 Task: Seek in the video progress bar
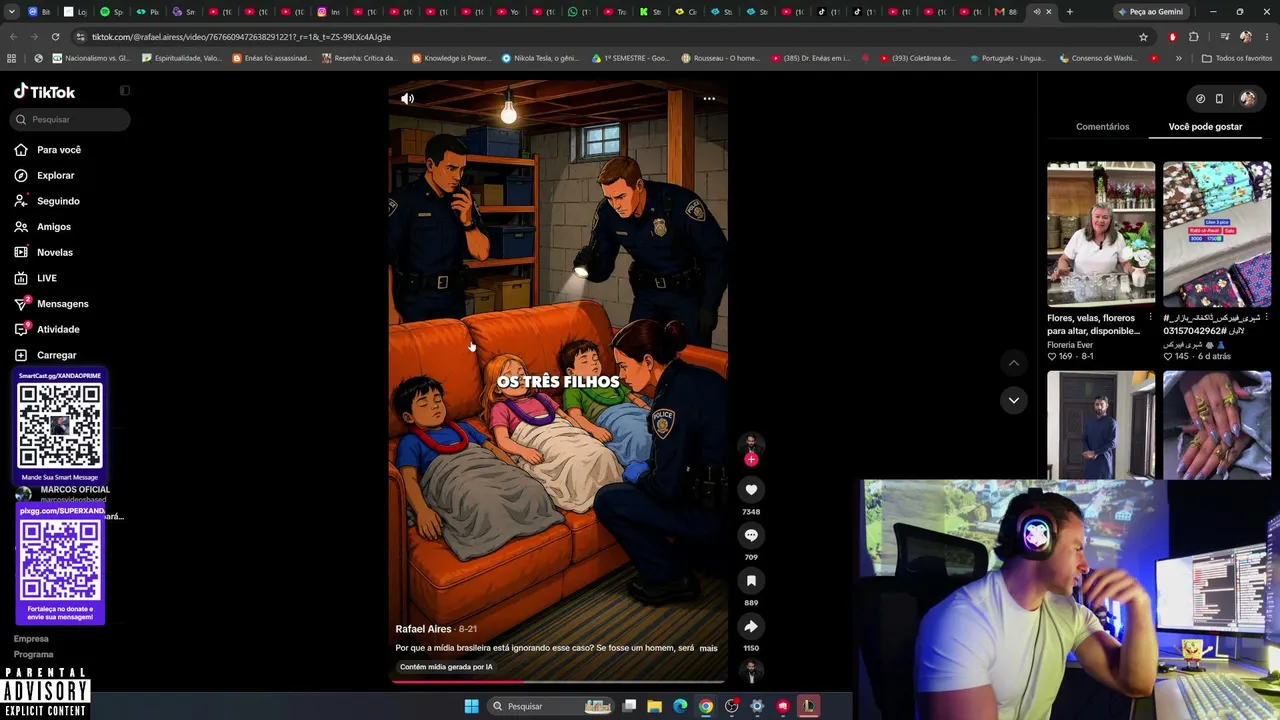pyautogui.click(x=558, y=682)
